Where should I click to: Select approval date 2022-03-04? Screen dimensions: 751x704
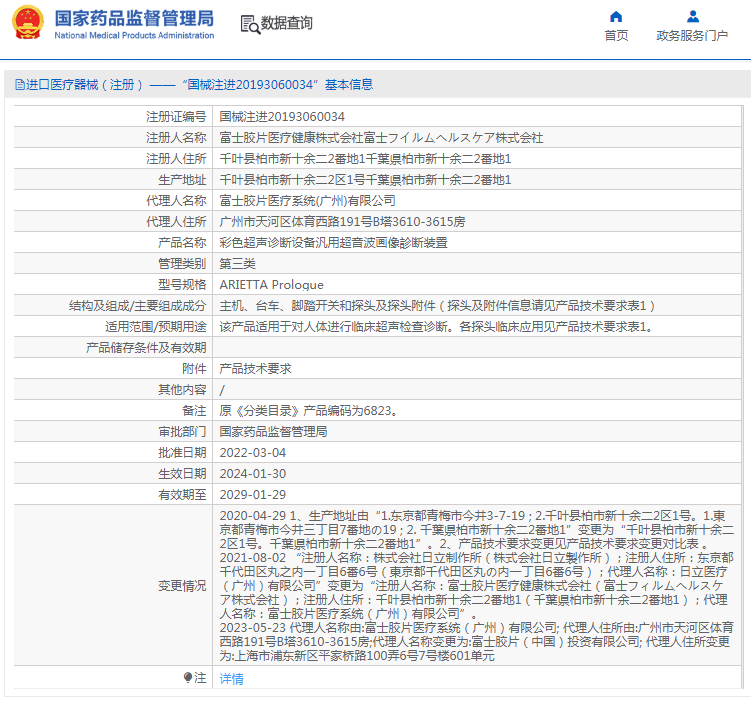pyautogui.click(x=253, y=453)
